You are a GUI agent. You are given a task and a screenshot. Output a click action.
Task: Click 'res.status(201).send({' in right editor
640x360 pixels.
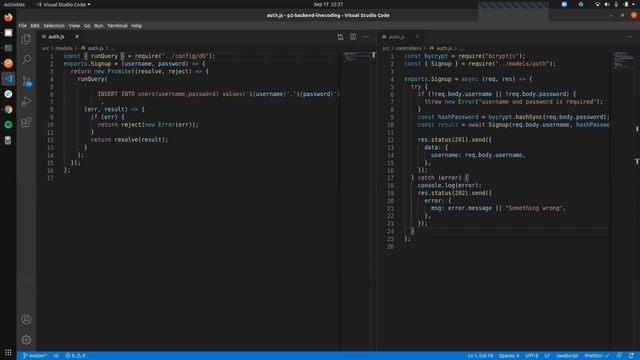pos(455,140)
